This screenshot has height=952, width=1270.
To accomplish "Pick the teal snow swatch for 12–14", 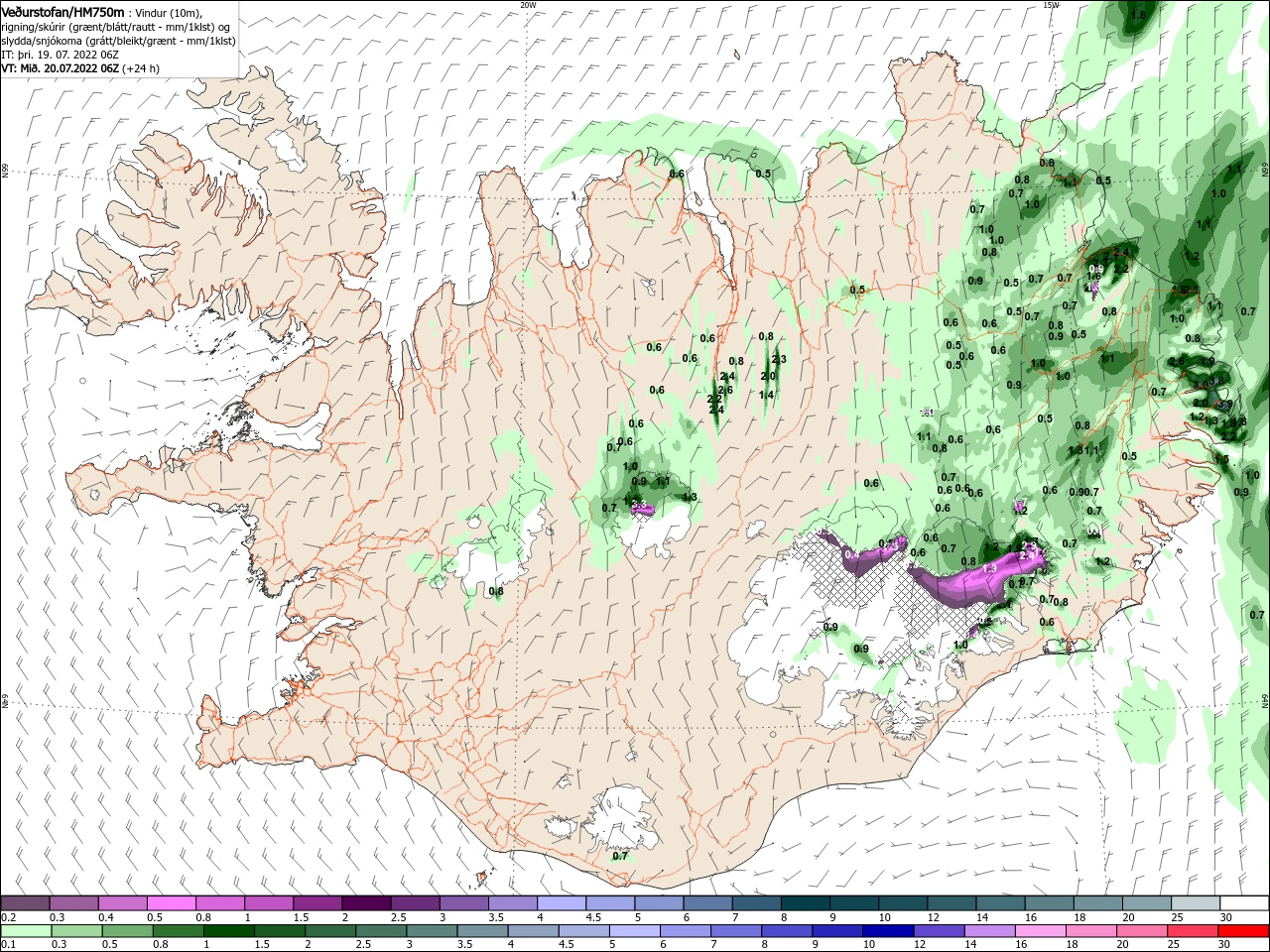I will [952, 903].
